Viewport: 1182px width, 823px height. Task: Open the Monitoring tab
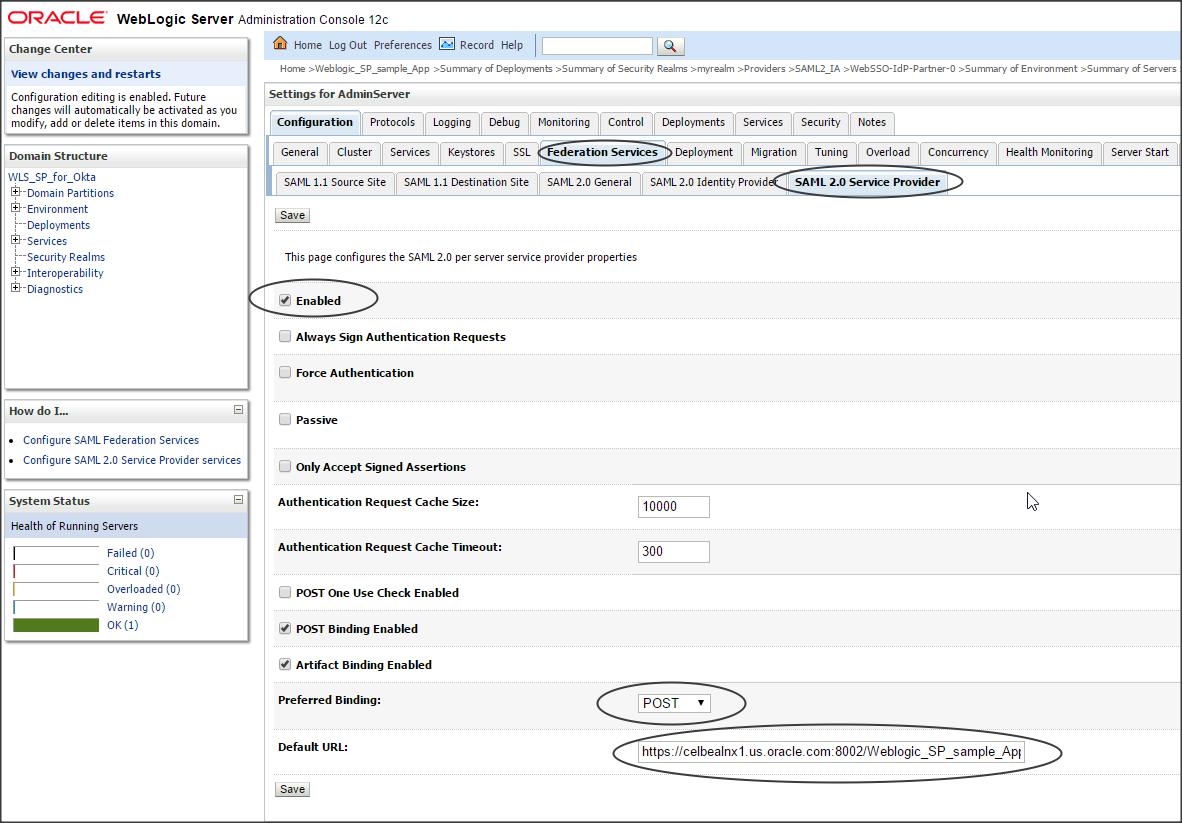563,122
